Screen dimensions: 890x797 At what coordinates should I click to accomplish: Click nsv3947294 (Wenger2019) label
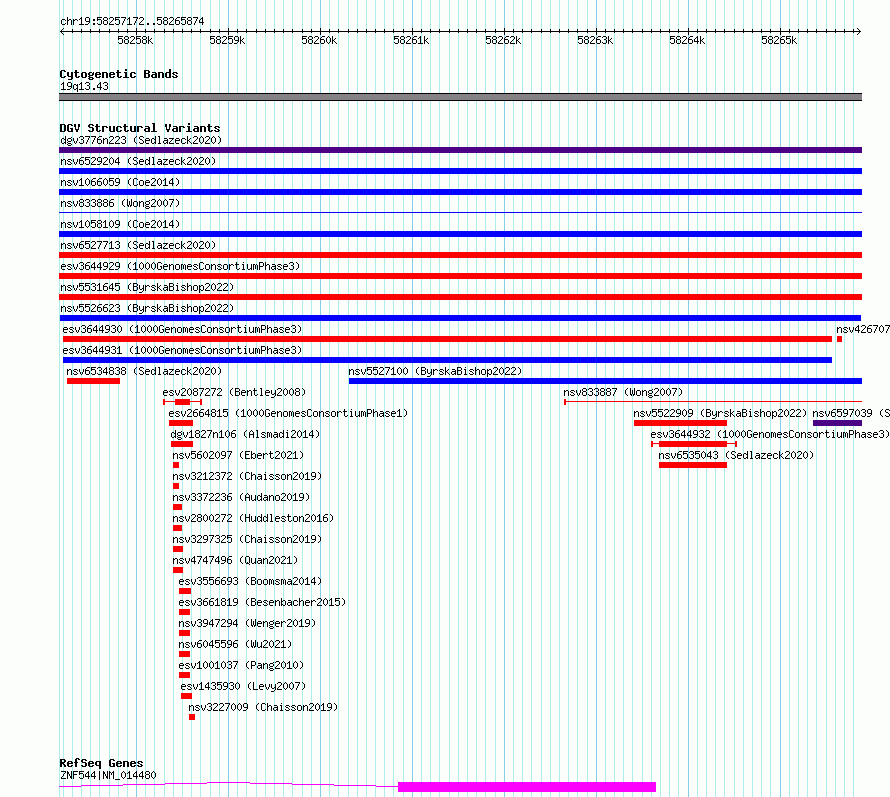[x=247, y=623]
